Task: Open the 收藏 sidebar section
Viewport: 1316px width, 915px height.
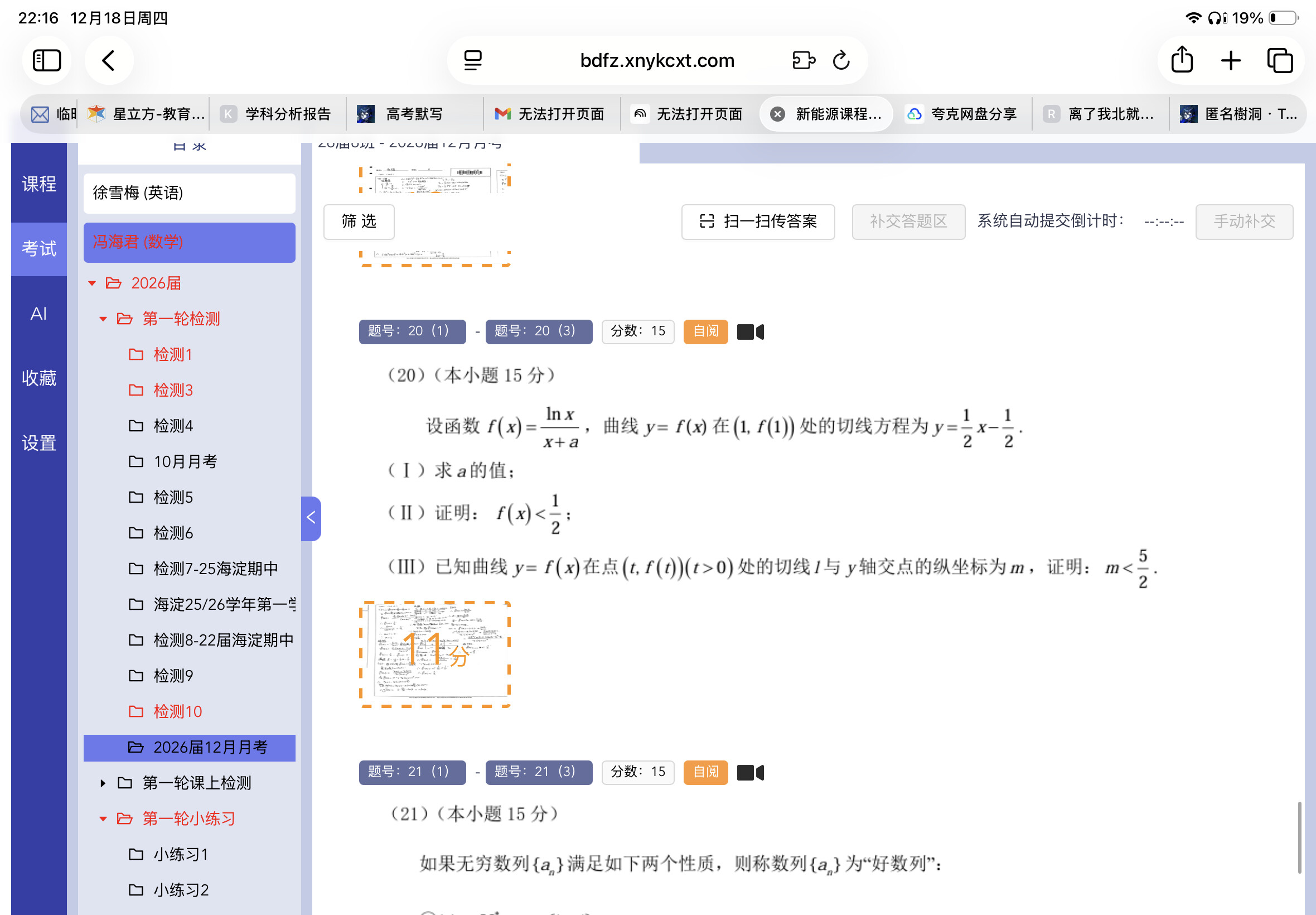Action: tap(39, 378)
